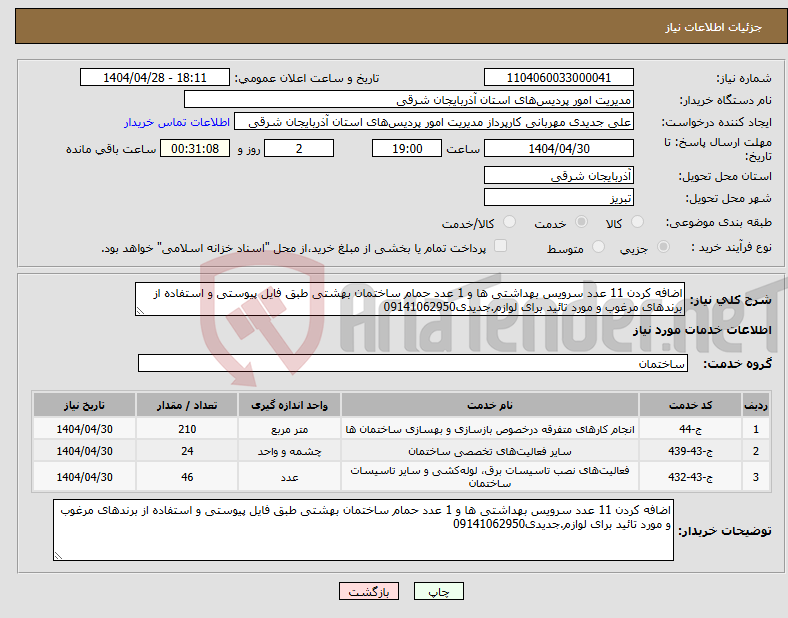Click the quantity 24 cell
This screenshot has width=788, height=618.
[187, 451]
